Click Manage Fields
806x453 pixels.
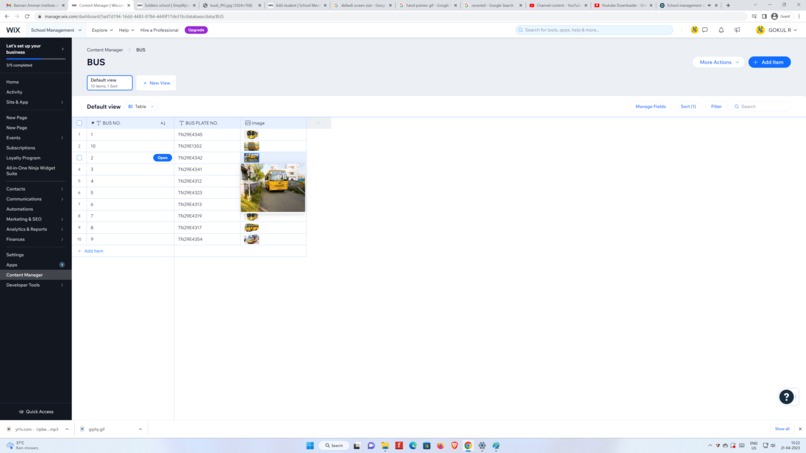coord(650,106)
